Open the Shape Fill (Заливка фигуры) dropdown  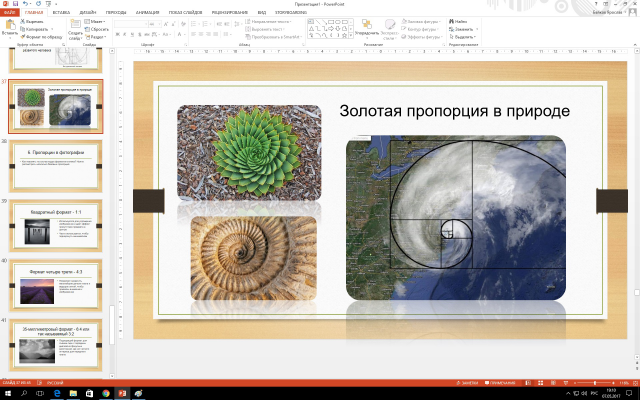click(420, 21)
